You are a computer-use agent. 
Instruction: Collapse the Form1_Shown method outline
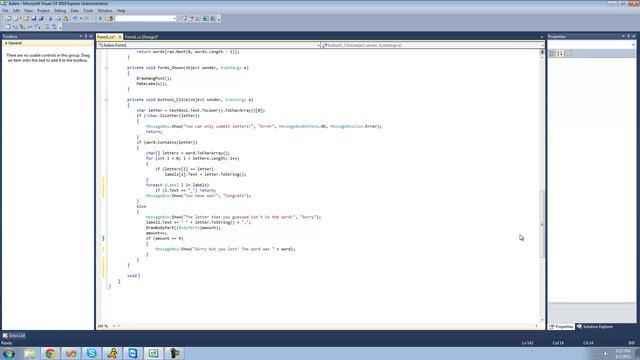click(x=107, y=68)
